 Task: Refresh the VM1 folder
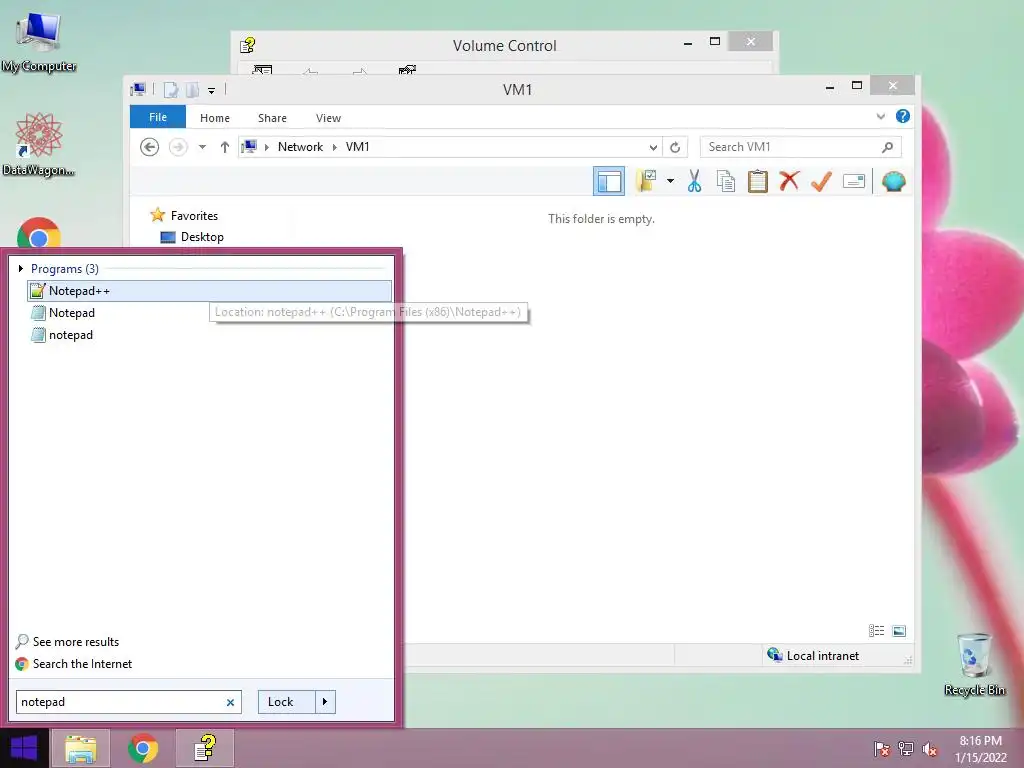coord(675,147)
